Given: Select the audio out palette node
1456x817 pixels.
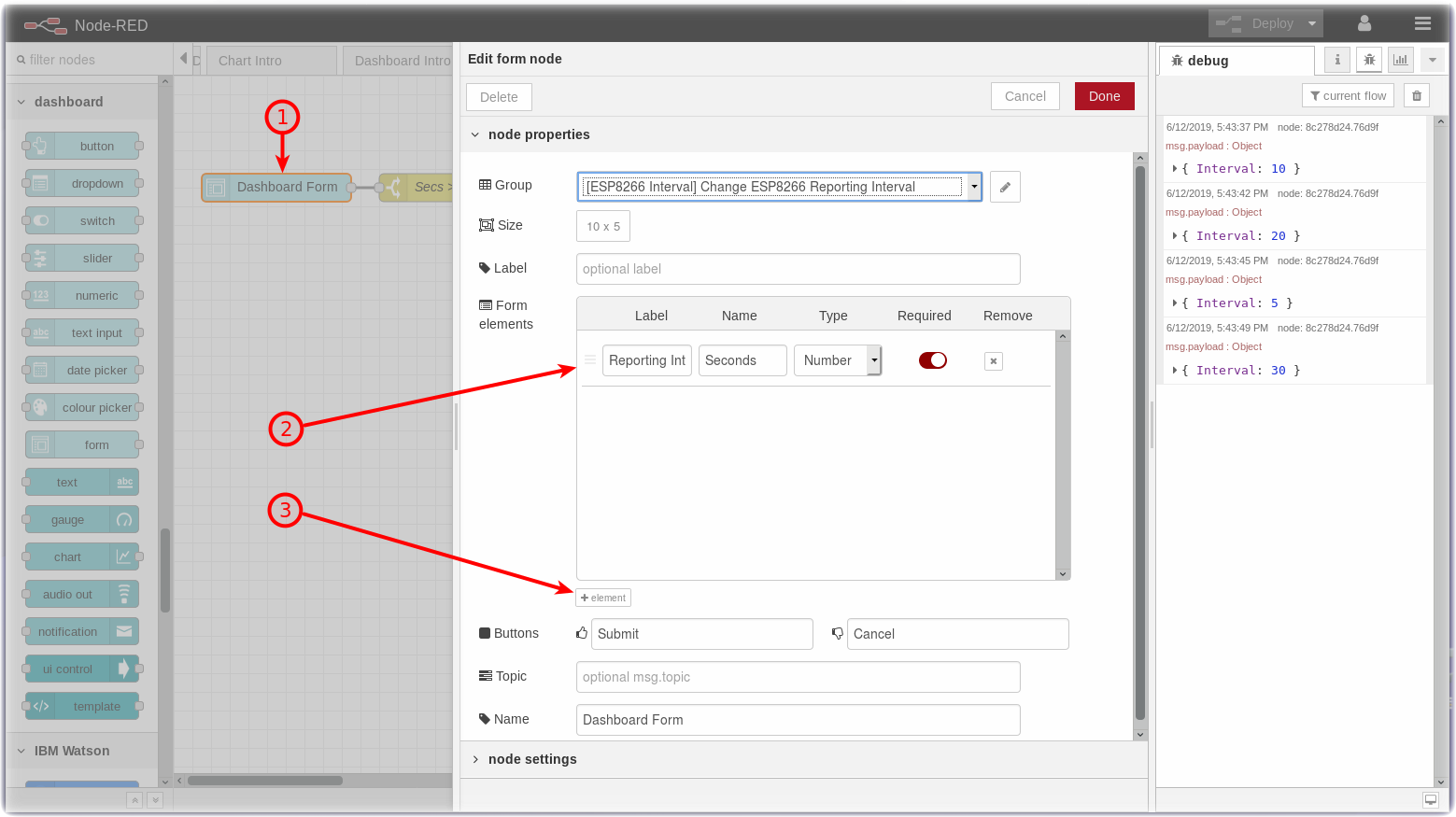Looking at the screenshot, I should click(82, 594).
